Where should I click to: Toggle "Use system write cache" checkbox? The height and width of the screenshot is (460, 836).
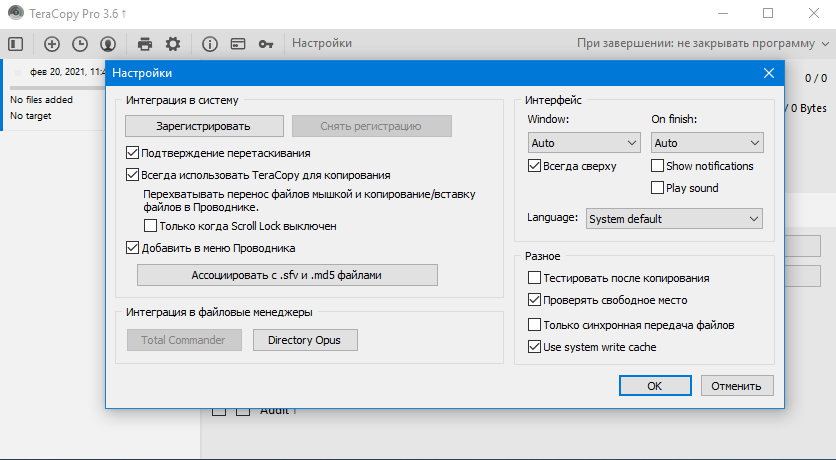(x=535, y=347)
